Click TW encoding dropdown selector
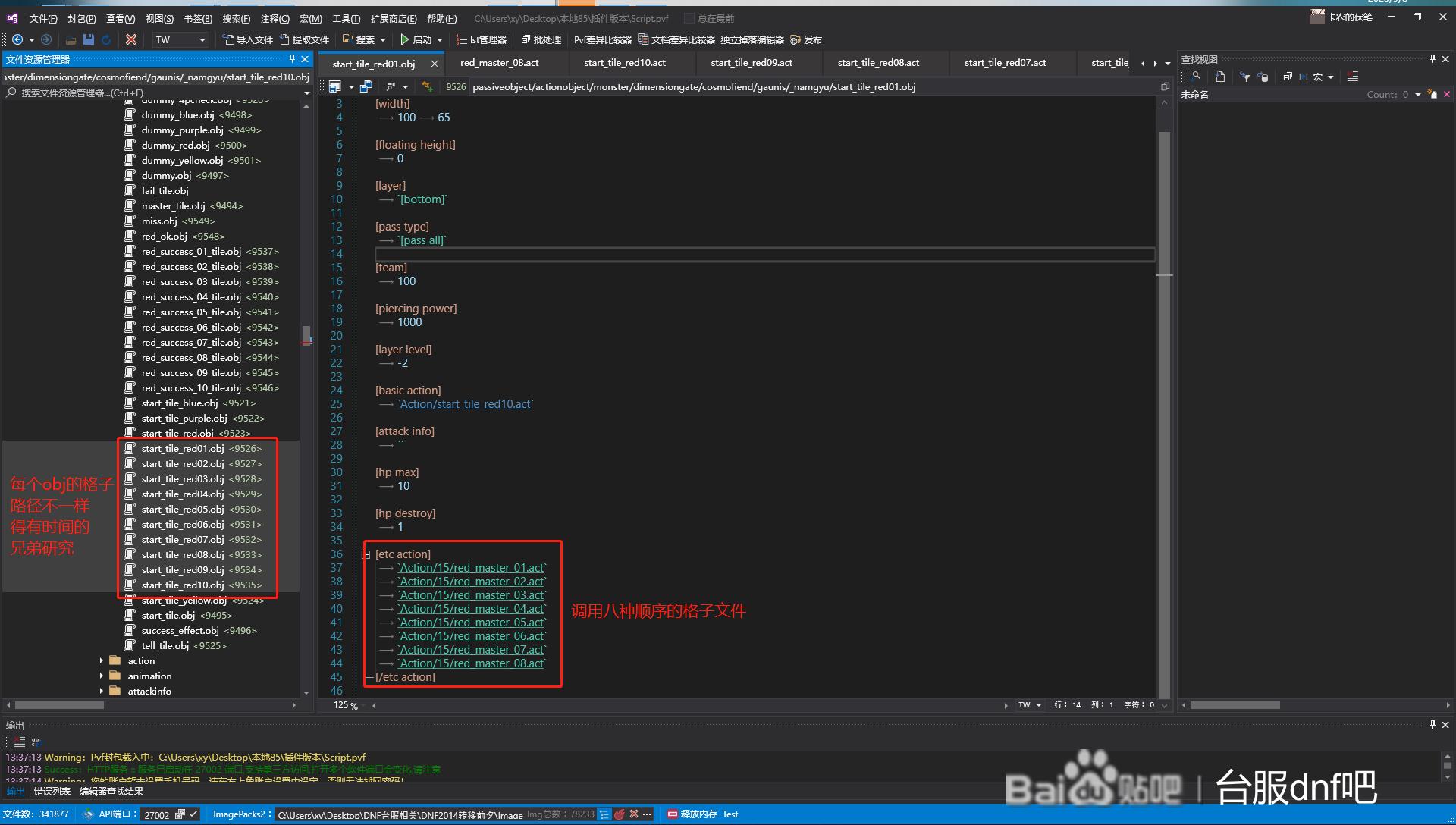The height and width of the screenshot is (825, 1456). [x=178, y=40]
